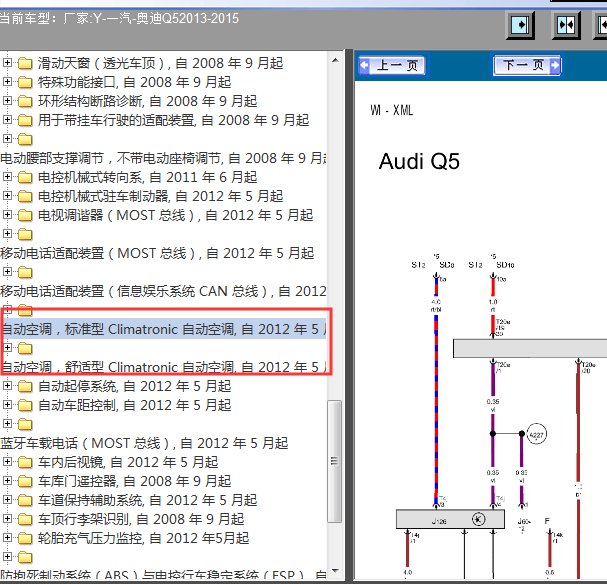Click the tree vertical scrollbar thumb
The width and height of the screenshot is (607, 584).
334,461
